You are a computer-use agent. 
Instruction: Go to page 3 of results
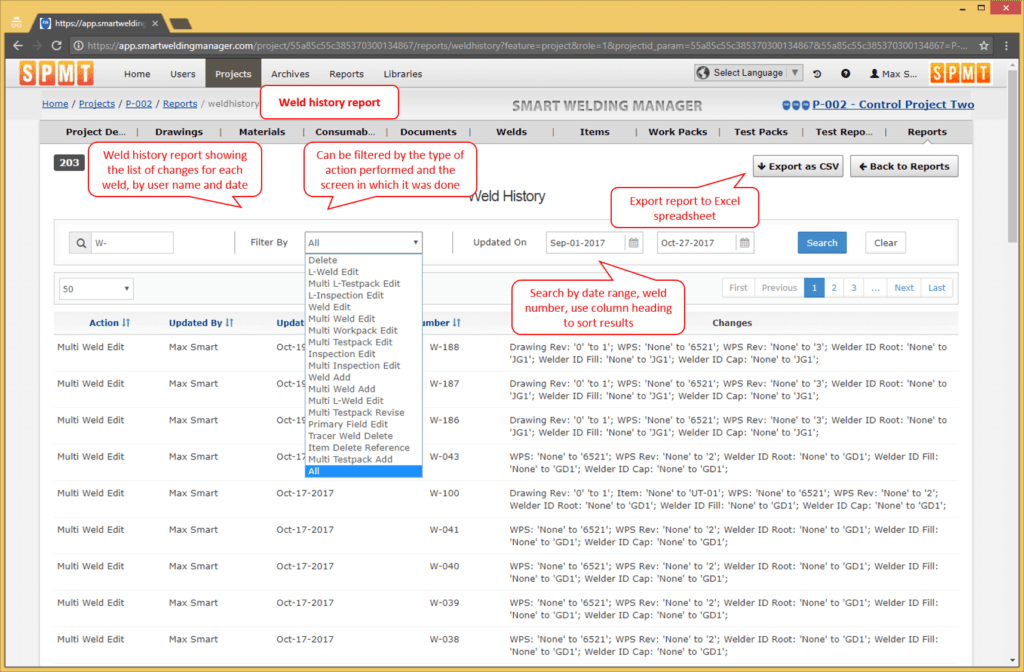click(x=854, y=287)
